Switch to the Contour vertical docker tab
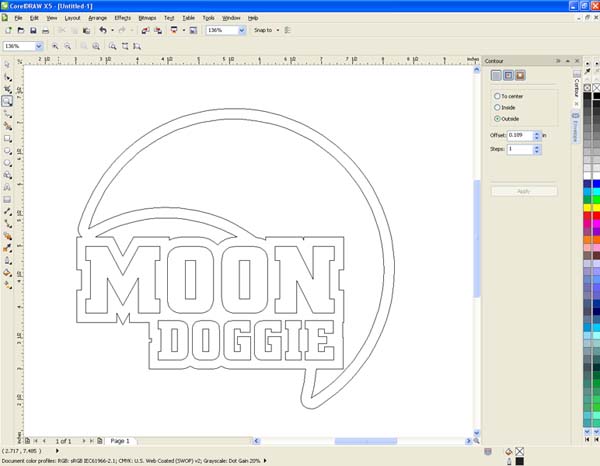The image size is (600, 466). click(576, 87)
